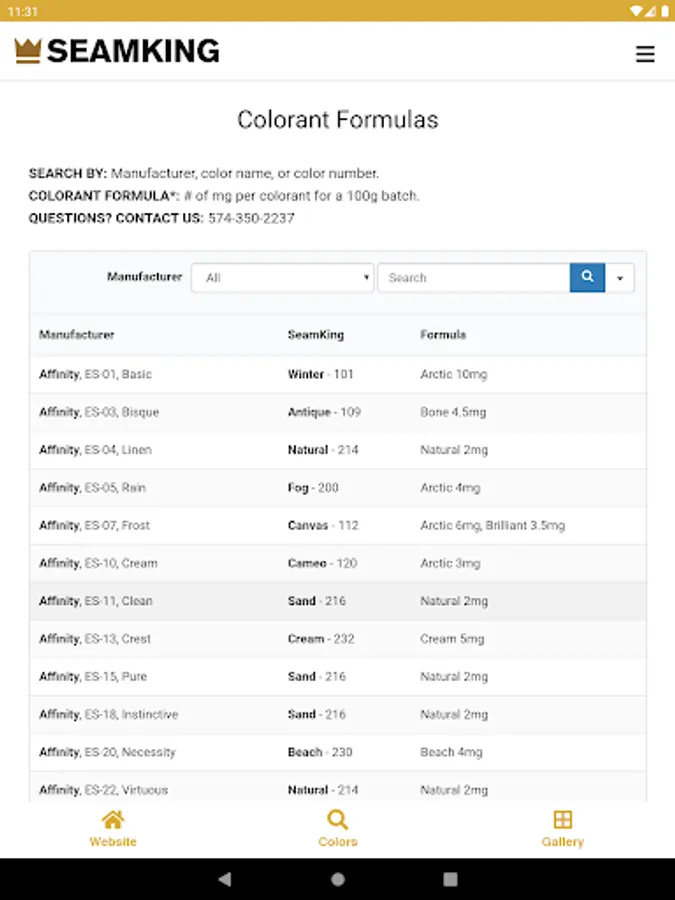
Task: Click the blue search magnifier button
Action: click(587, 277)
